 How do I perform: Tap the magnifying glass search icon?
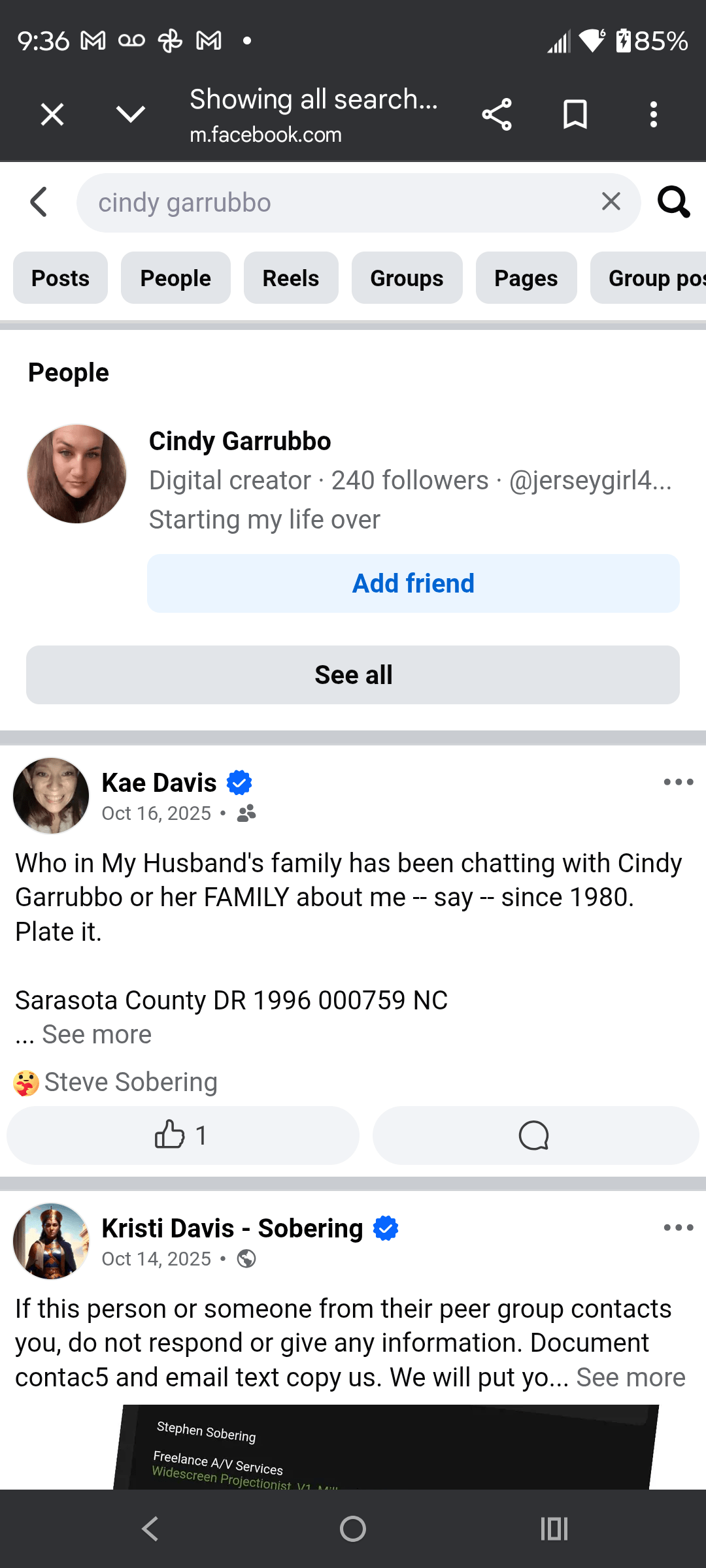[673, 202]
